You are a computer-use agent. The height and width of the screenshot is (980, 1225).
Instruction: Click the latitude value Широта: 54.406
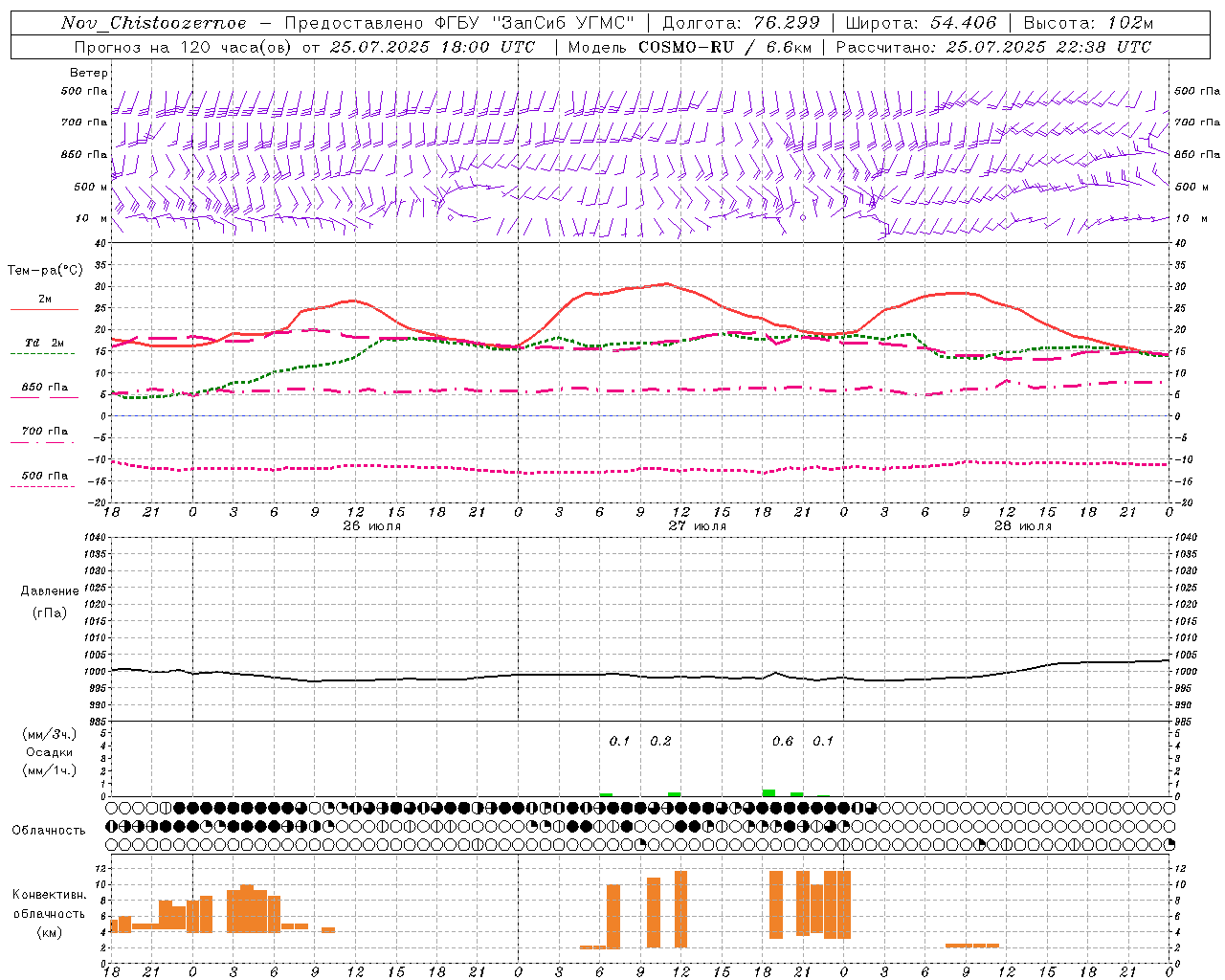pos(921,23)
